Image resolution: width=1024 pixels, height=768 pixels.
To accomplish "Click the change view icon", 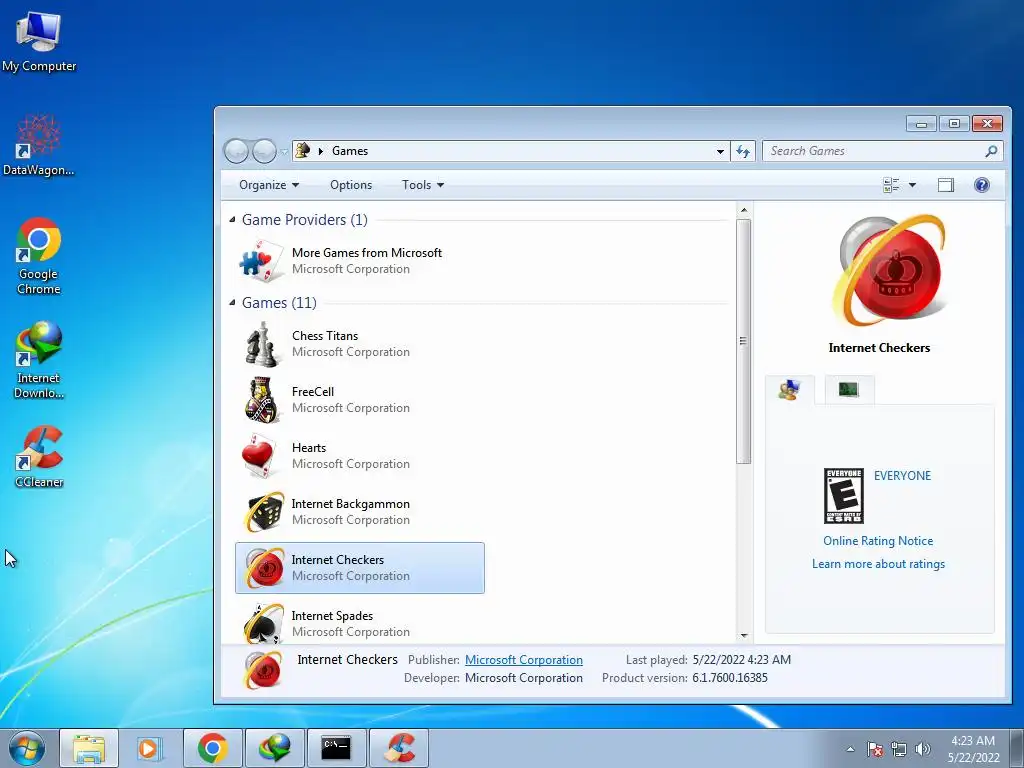I will tap(891, 185).
